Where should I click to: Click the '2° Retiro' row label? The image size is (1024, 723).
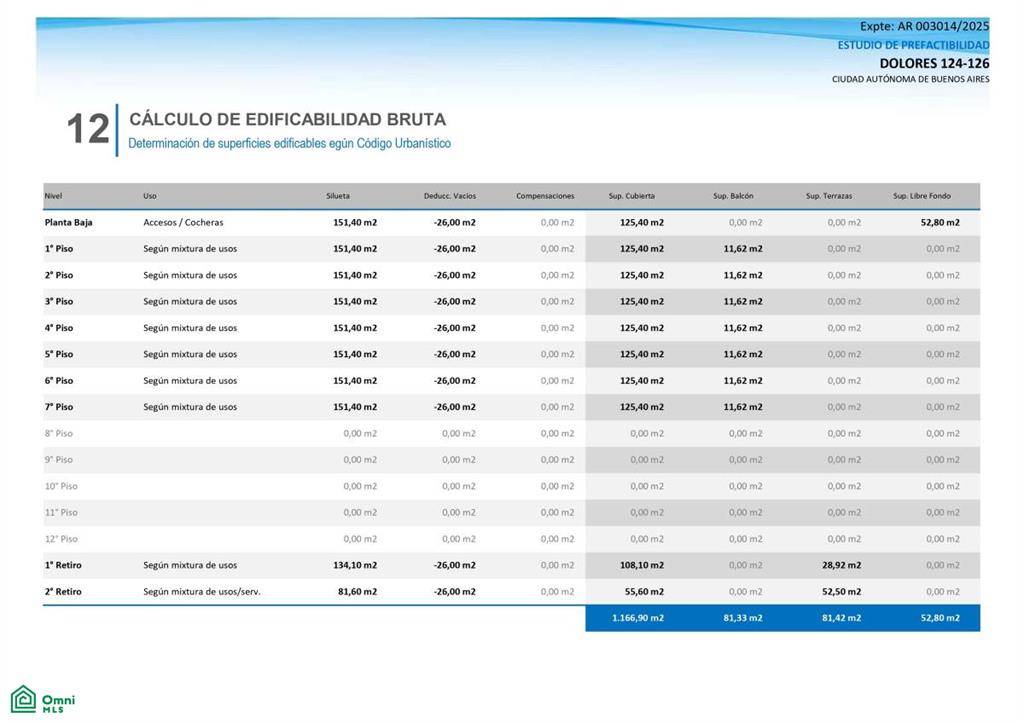pos(63,592)
